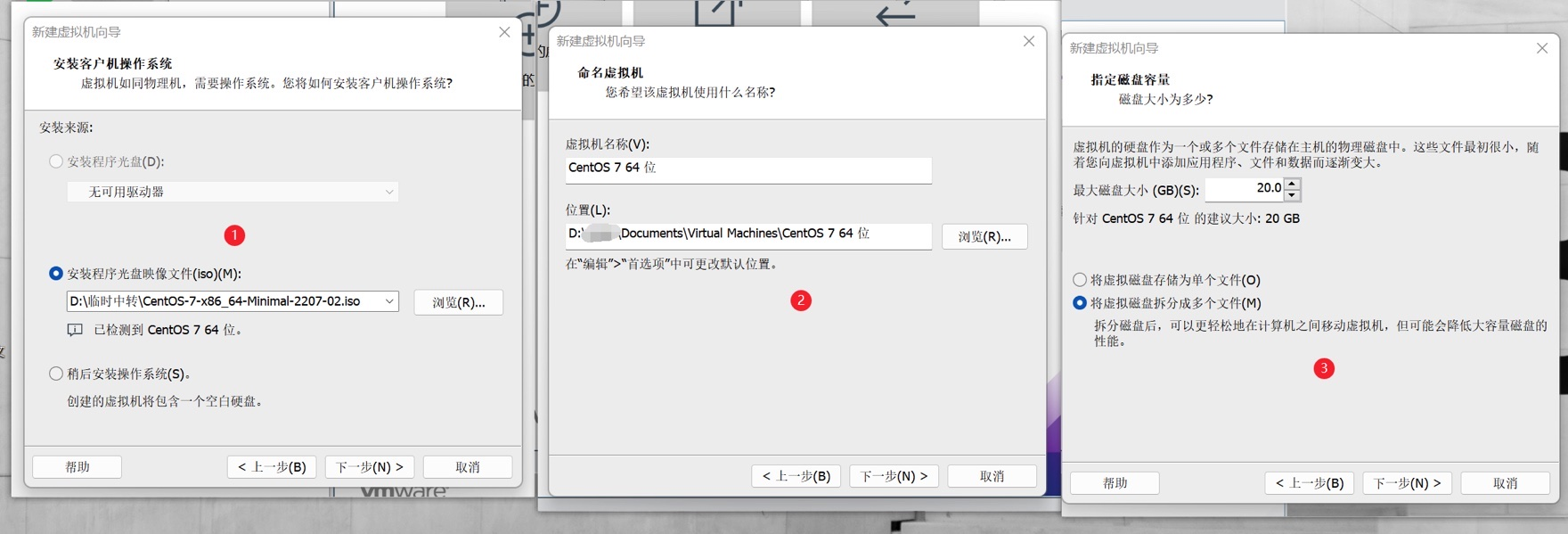Click 帮助 in the disk capacity dialog

point(1115,482)
